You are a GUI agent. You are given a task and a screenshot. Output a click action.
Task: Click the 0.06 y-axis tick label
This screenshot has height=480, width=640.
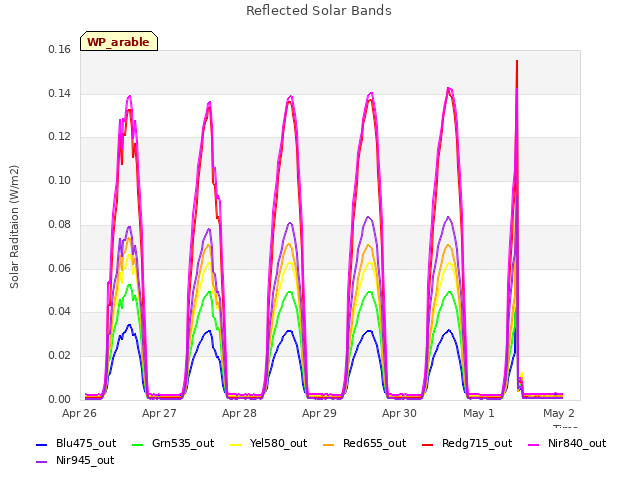(60, 268)
